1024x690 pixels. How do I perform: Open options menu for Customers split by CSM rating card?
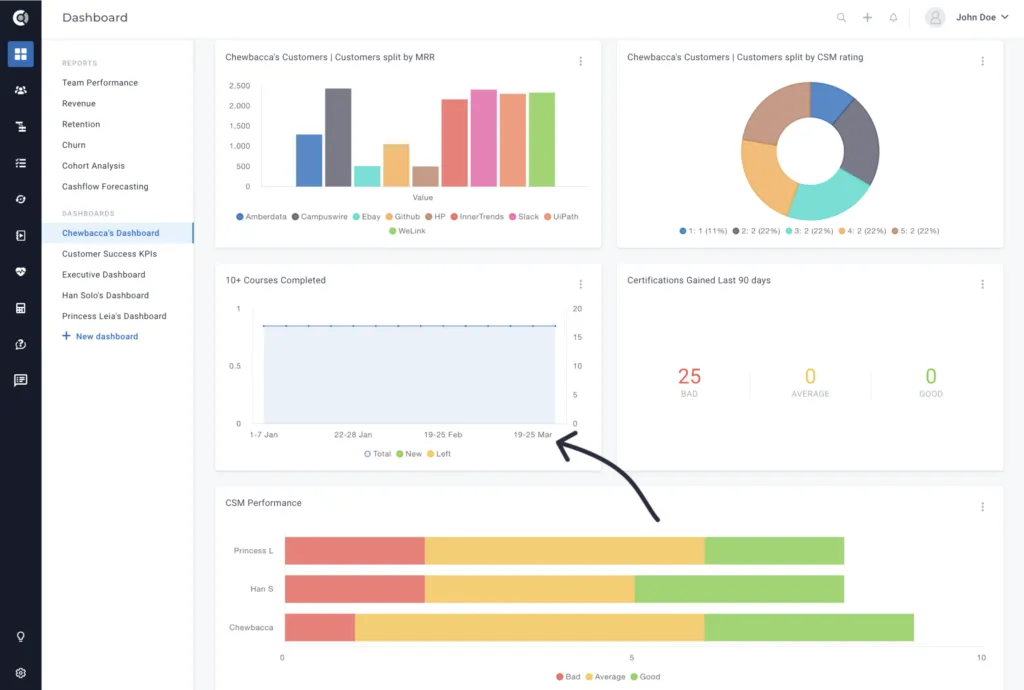(x=982, y=61)
